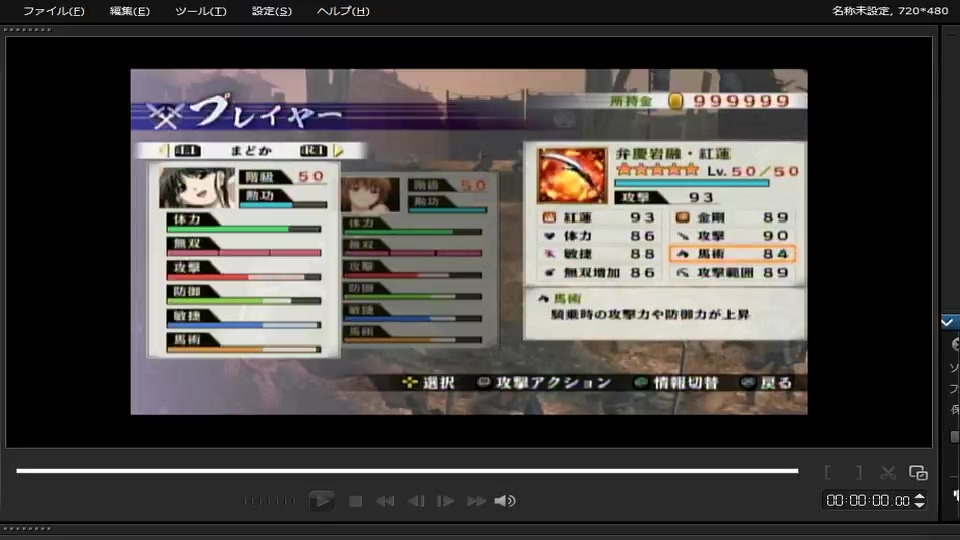The image size is (960, 540).
Task: Click the speaker volume icon
Action: (x=504, y=501)
